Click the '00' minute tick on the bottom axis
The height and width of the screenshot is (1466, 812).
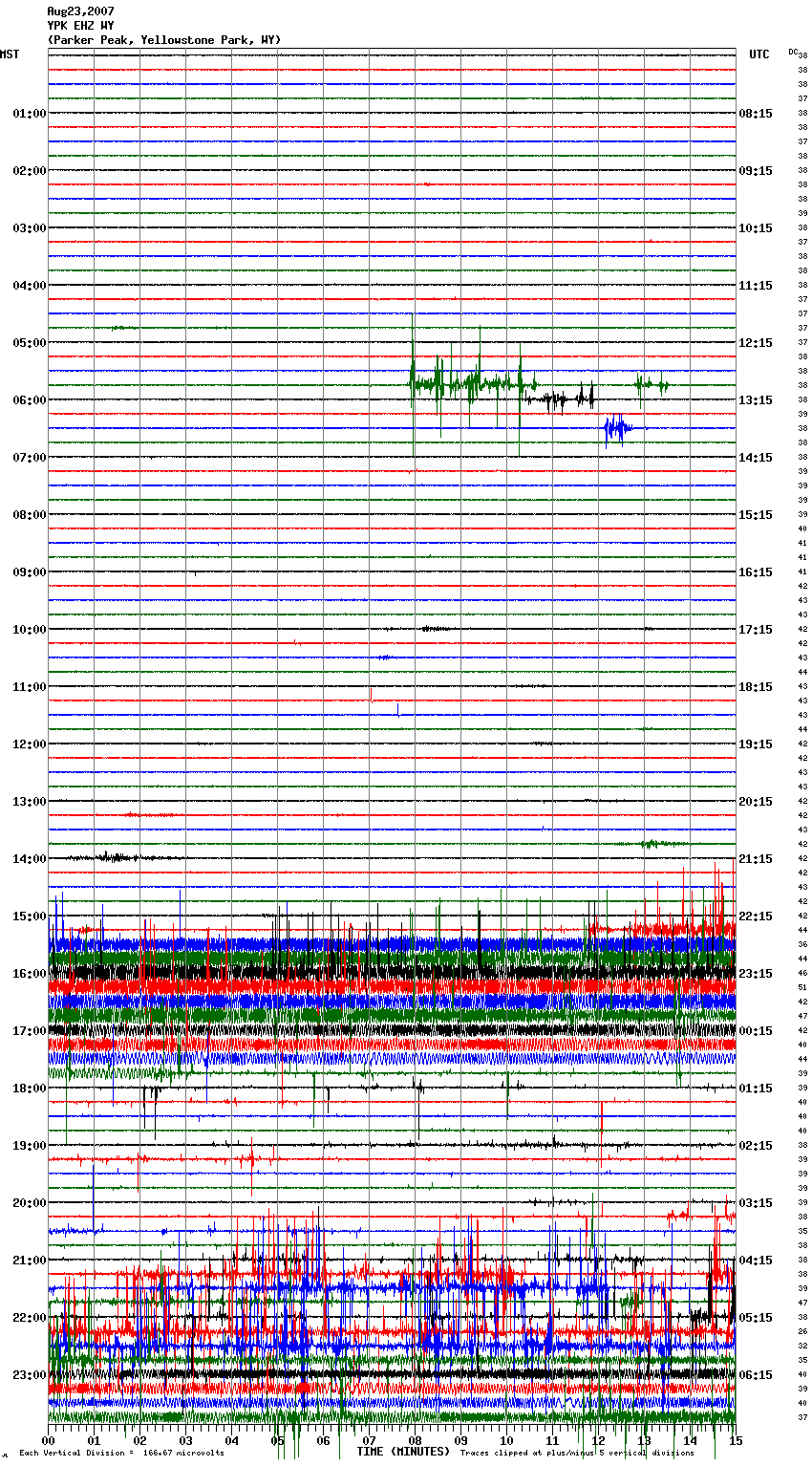[49, 1440]
